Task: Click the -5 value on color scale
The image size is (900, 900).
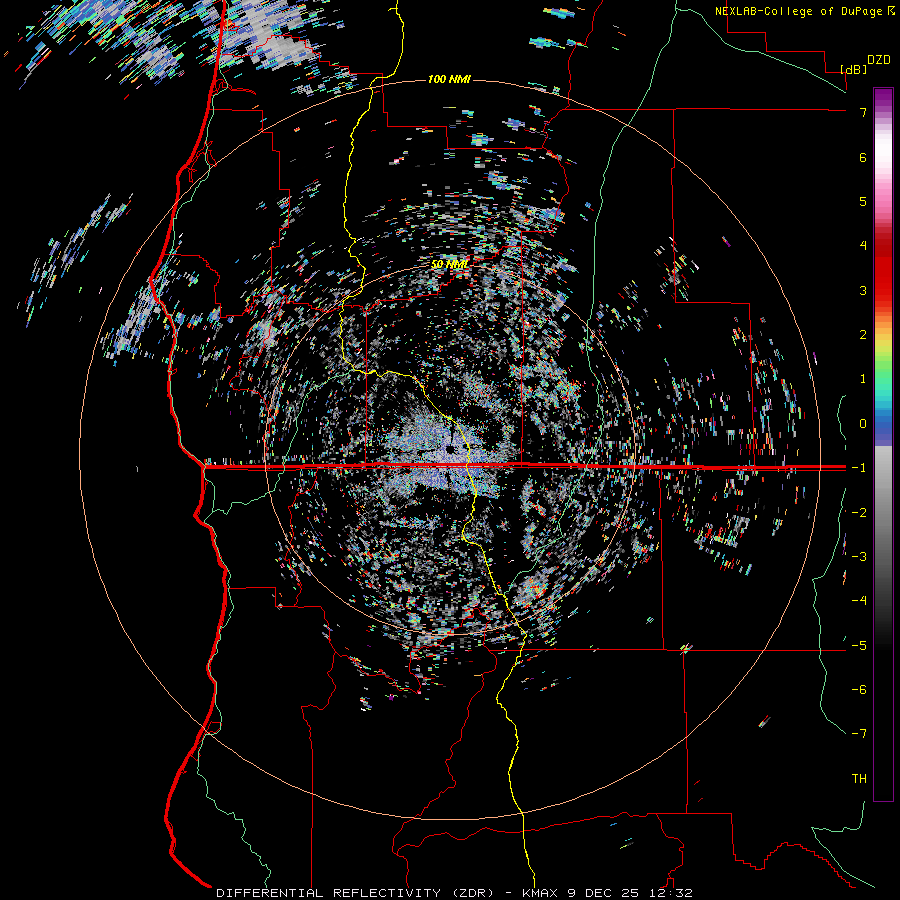Action: [859, 645]
